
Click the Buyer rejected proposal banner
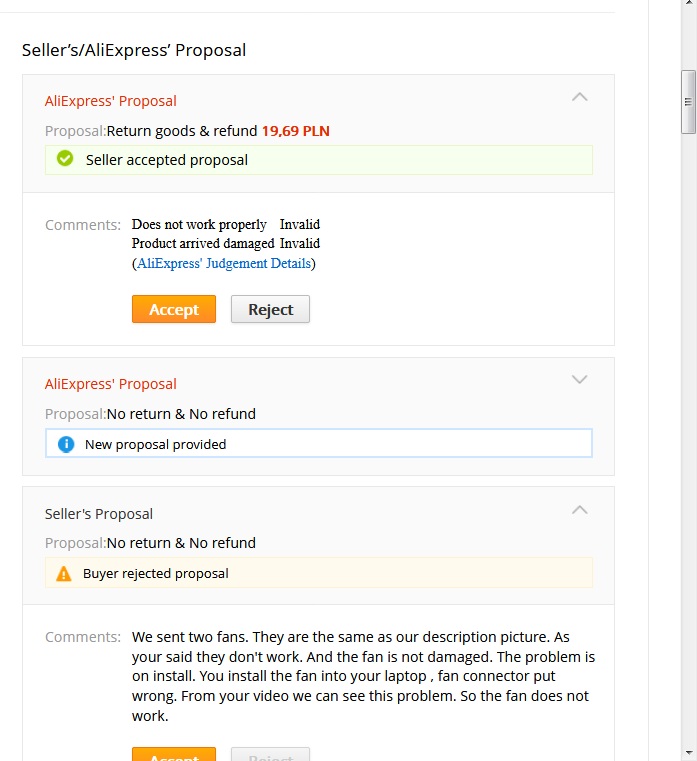(318, 573)
